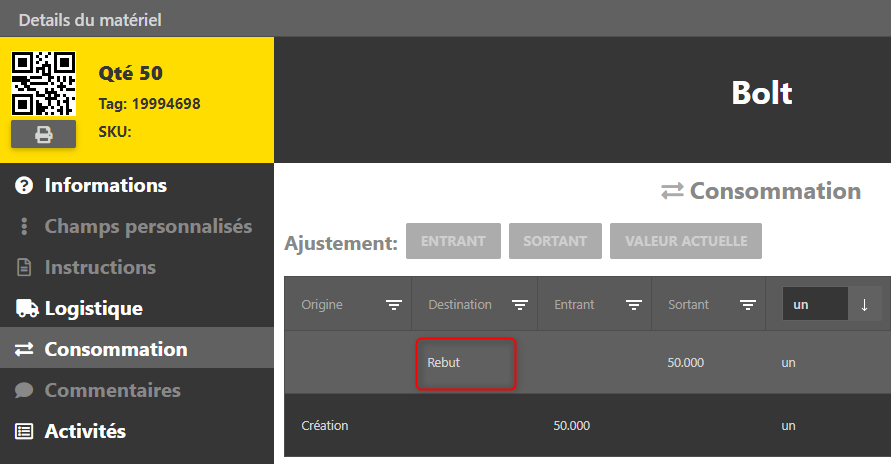This screenshot has width=891, height=464.
Task: Click the Destination column header
Action: point(460,304)
